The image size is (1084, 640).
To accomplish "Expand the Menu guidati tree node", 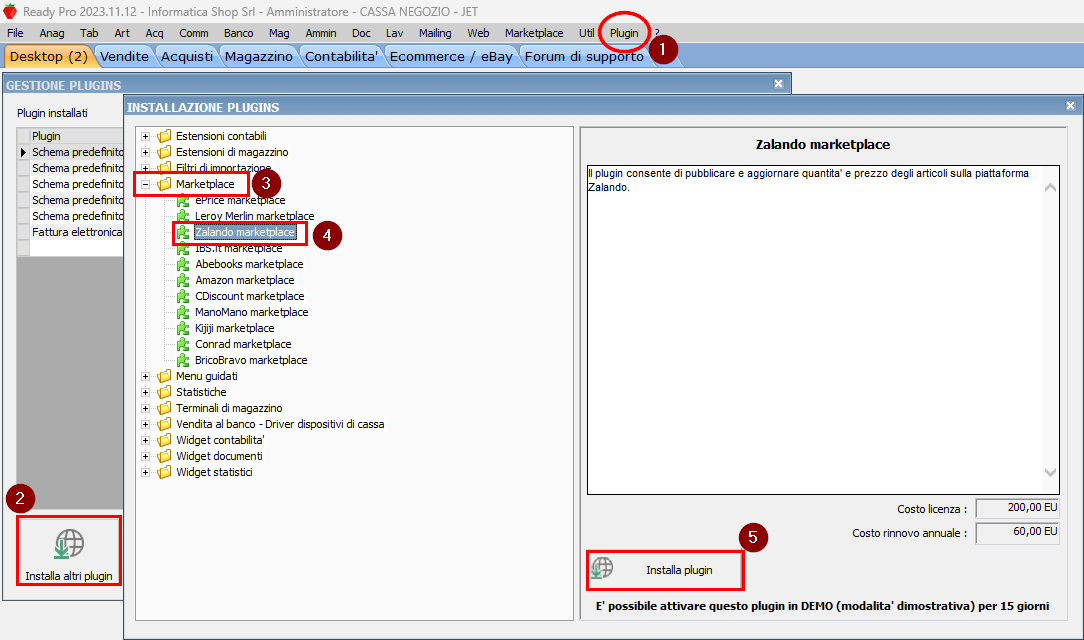I will (x=145, y=377).
